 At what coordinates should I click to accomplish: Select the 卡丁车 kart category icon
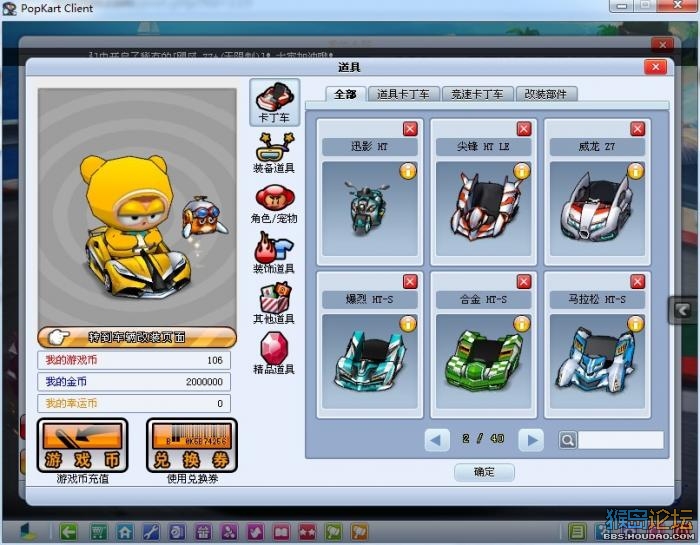(275, 102)
